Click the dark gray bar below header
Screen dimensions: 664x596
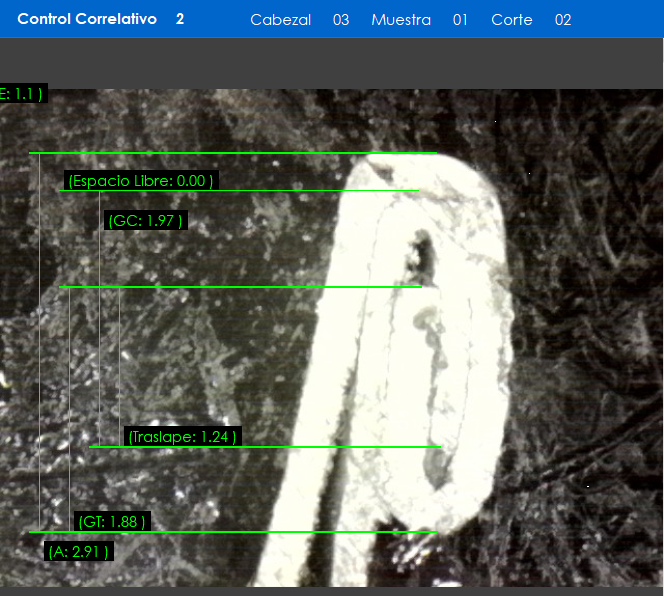pos(332,62)
